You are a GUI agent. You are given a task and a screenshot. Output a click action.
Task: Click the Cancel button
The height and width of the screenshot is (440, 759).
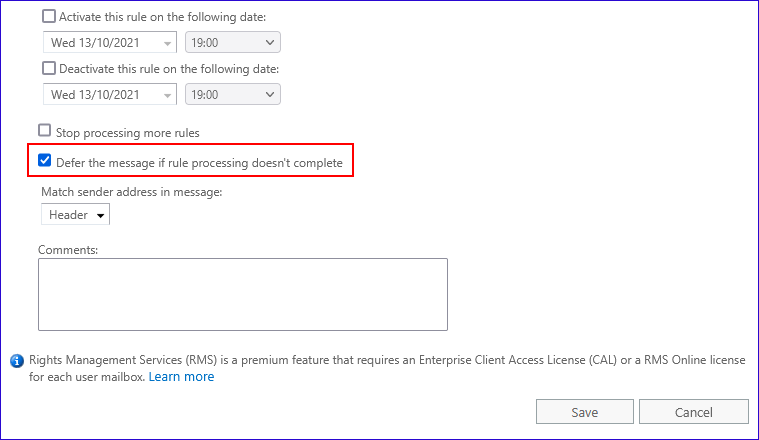pyautogui.click(x=693, y=412)
